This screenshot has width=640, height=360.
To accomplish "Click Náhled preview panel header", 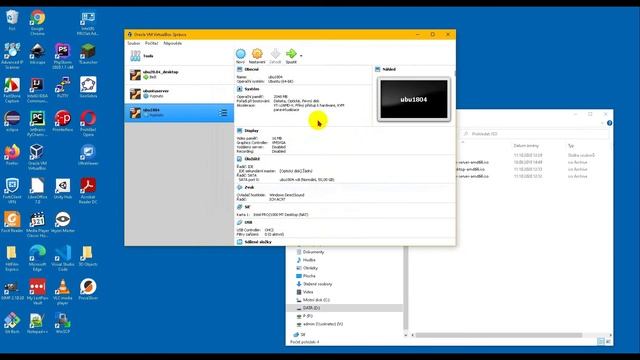I will 389,69.
